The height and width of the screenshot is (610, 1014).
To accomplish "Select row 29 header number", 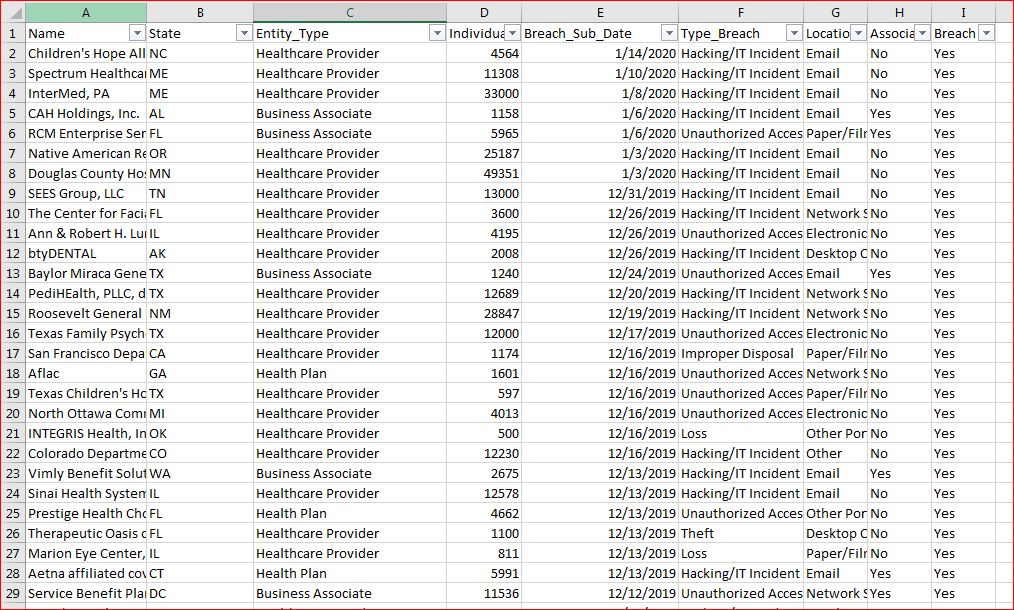I will pos(13,593).
